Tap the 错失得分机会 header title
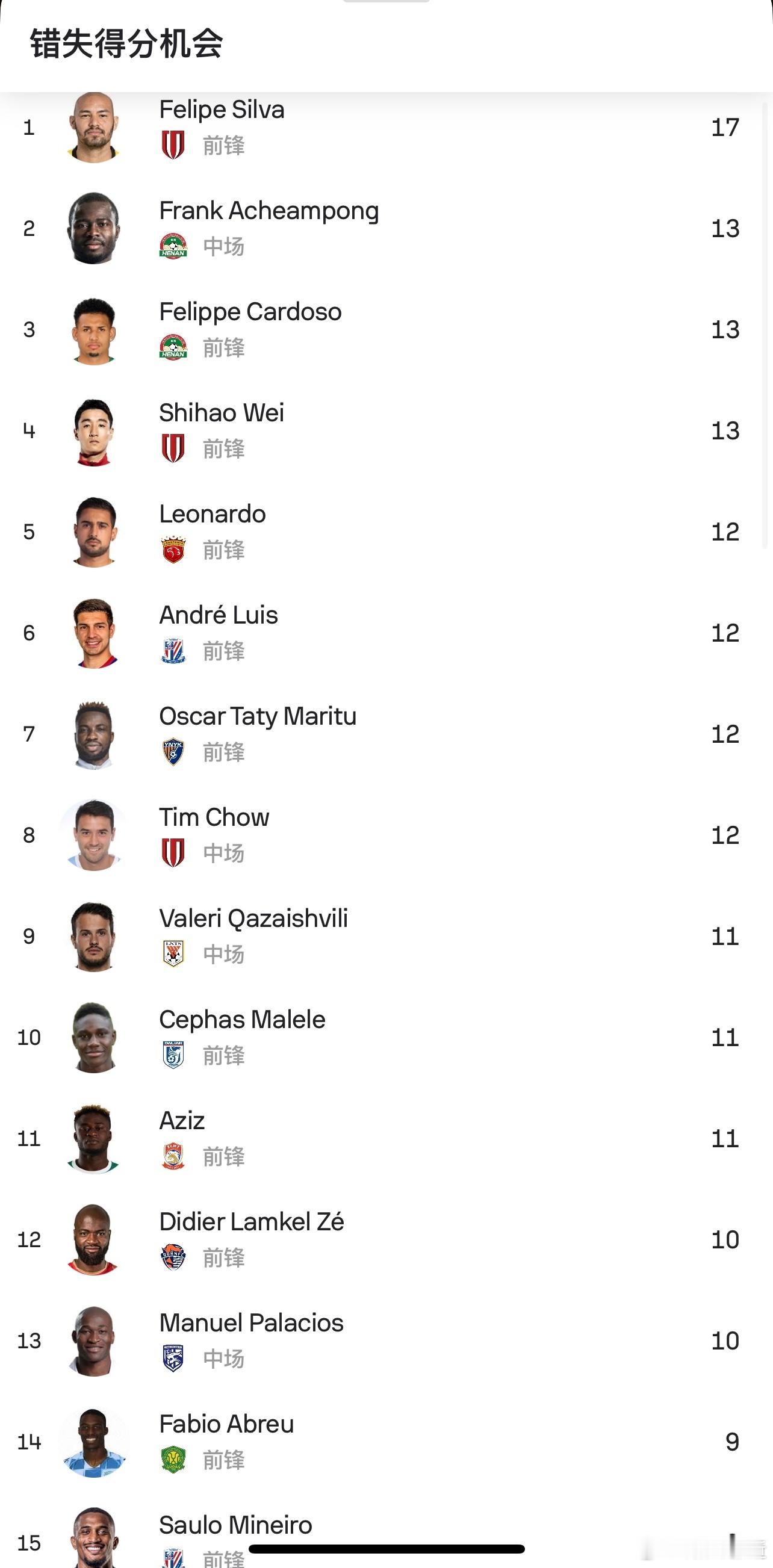The image size is (773, 1568). pyautogui.click(x=126, y=44)
